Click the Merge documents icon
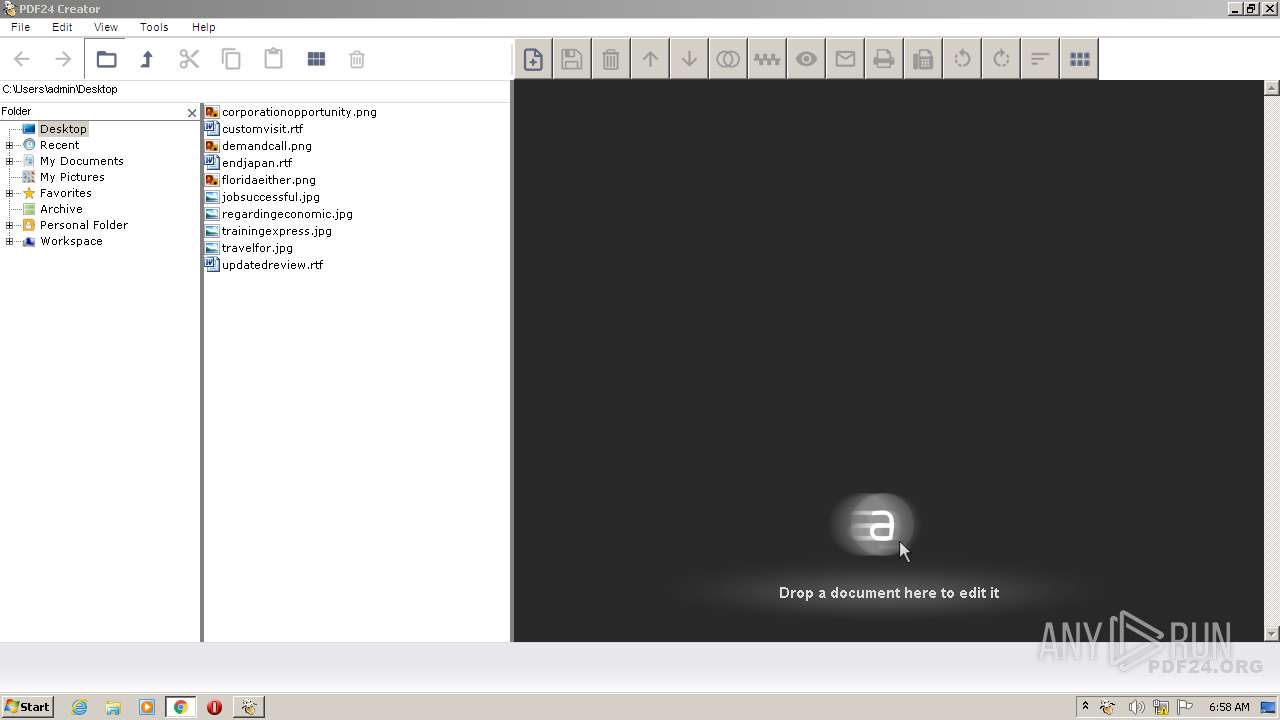This screenshot has height=720, width=1280. (728, 59)
